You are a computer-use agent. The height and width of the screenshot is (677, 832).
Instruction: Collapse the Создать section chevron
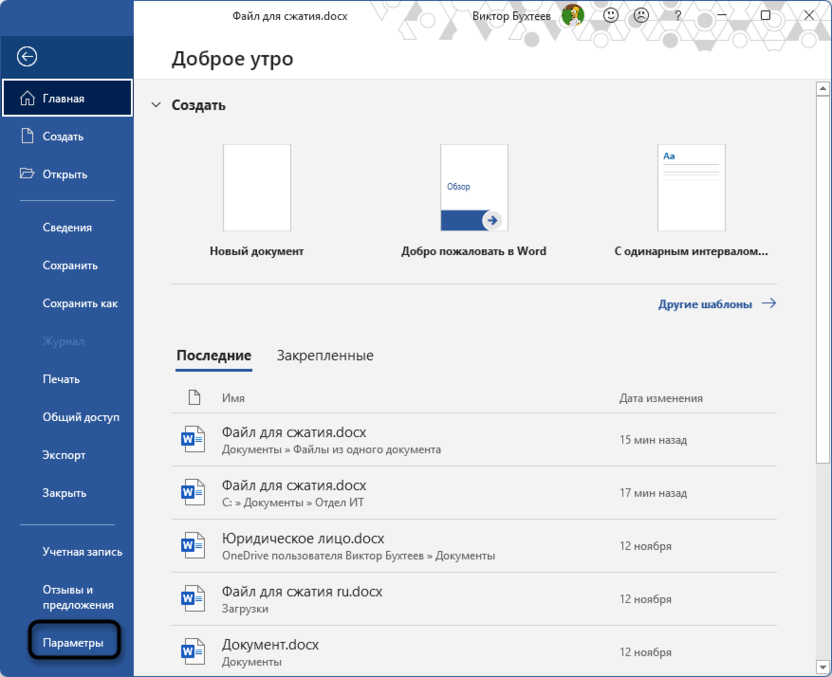156,104
